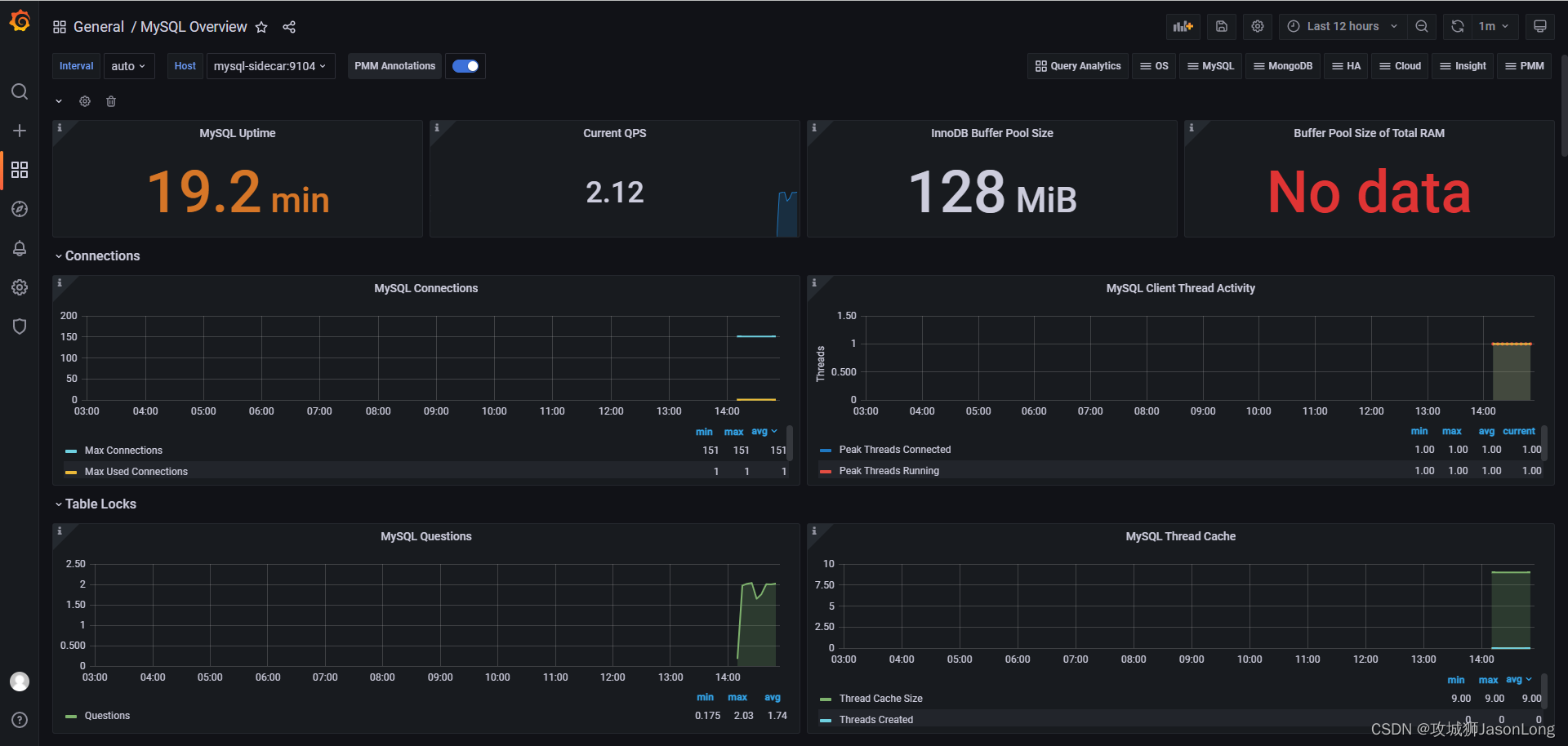Save the dashboard with the disk icon

point(1222,26)
